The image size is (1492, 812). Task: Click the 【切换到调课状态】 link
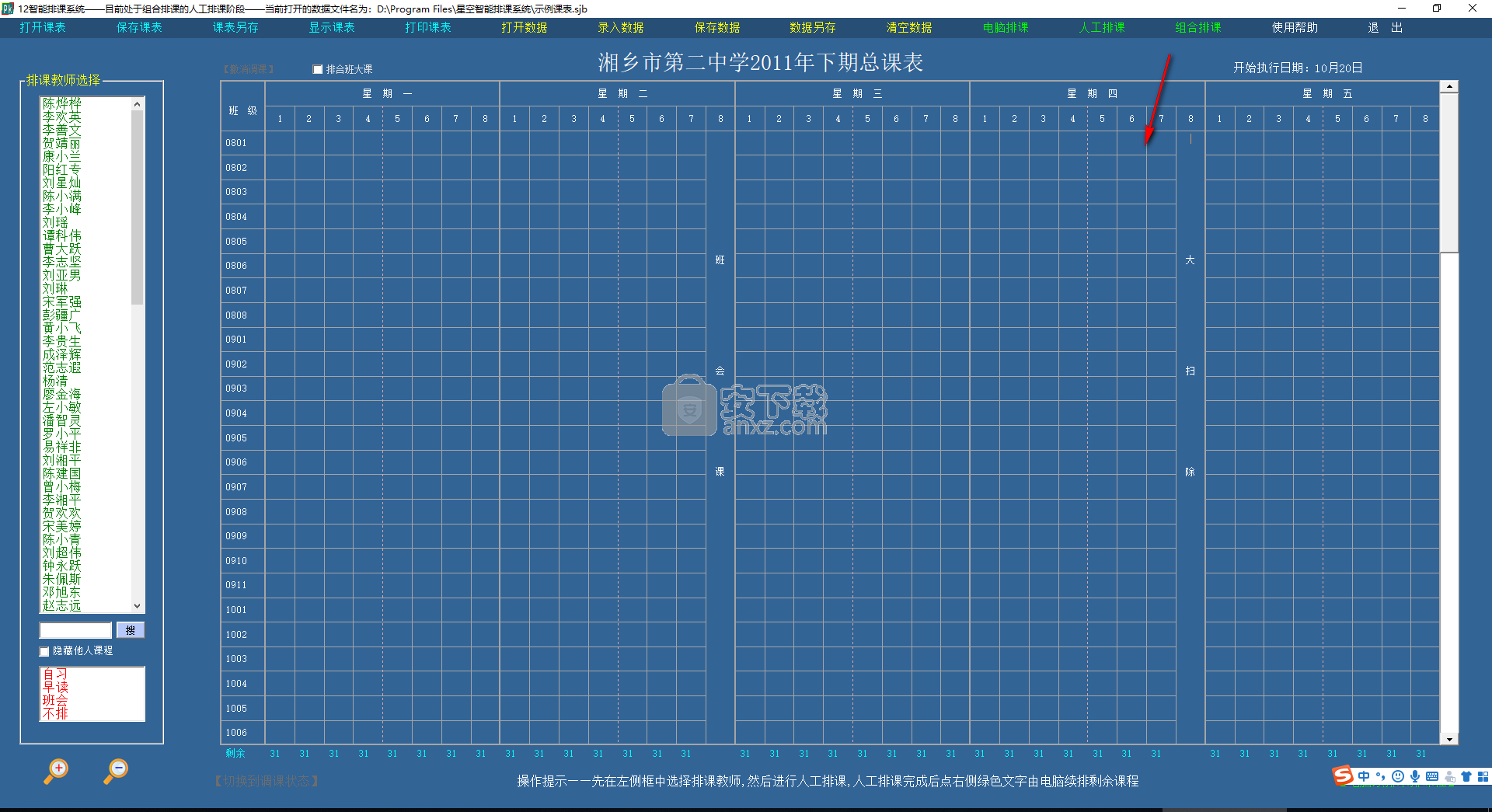click(x=266, y=781)
